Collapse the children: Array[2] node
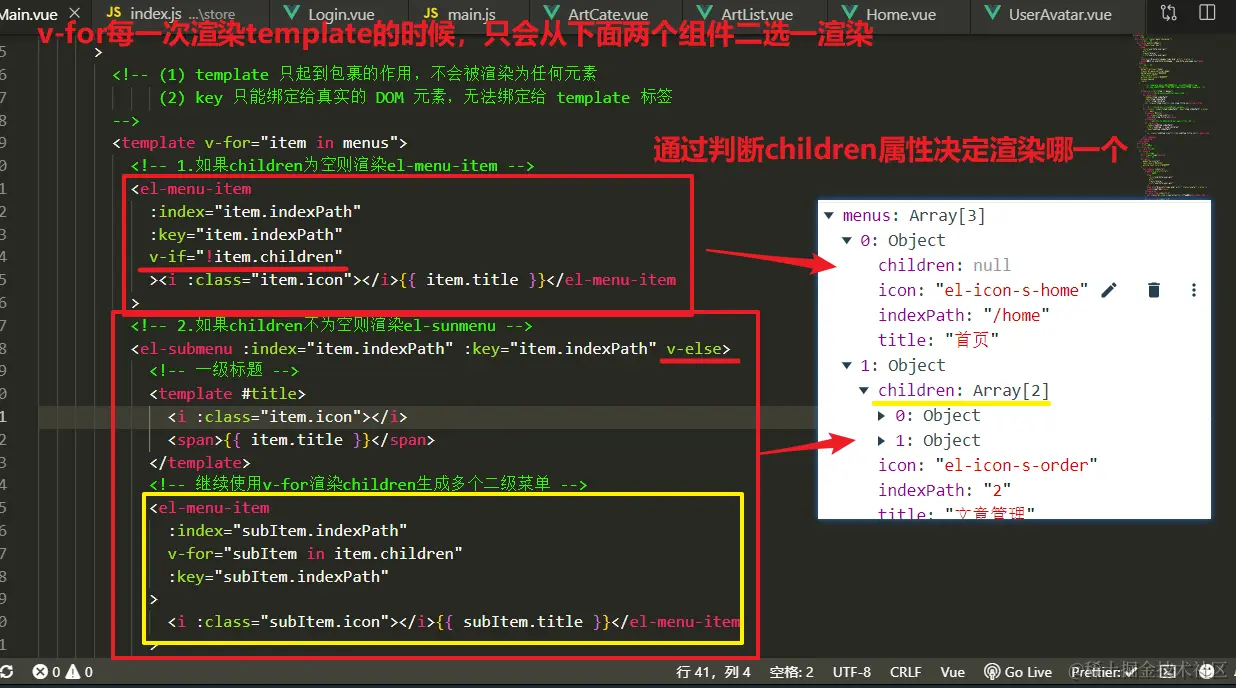1236x688 pixels. click(x=865, y=390)
